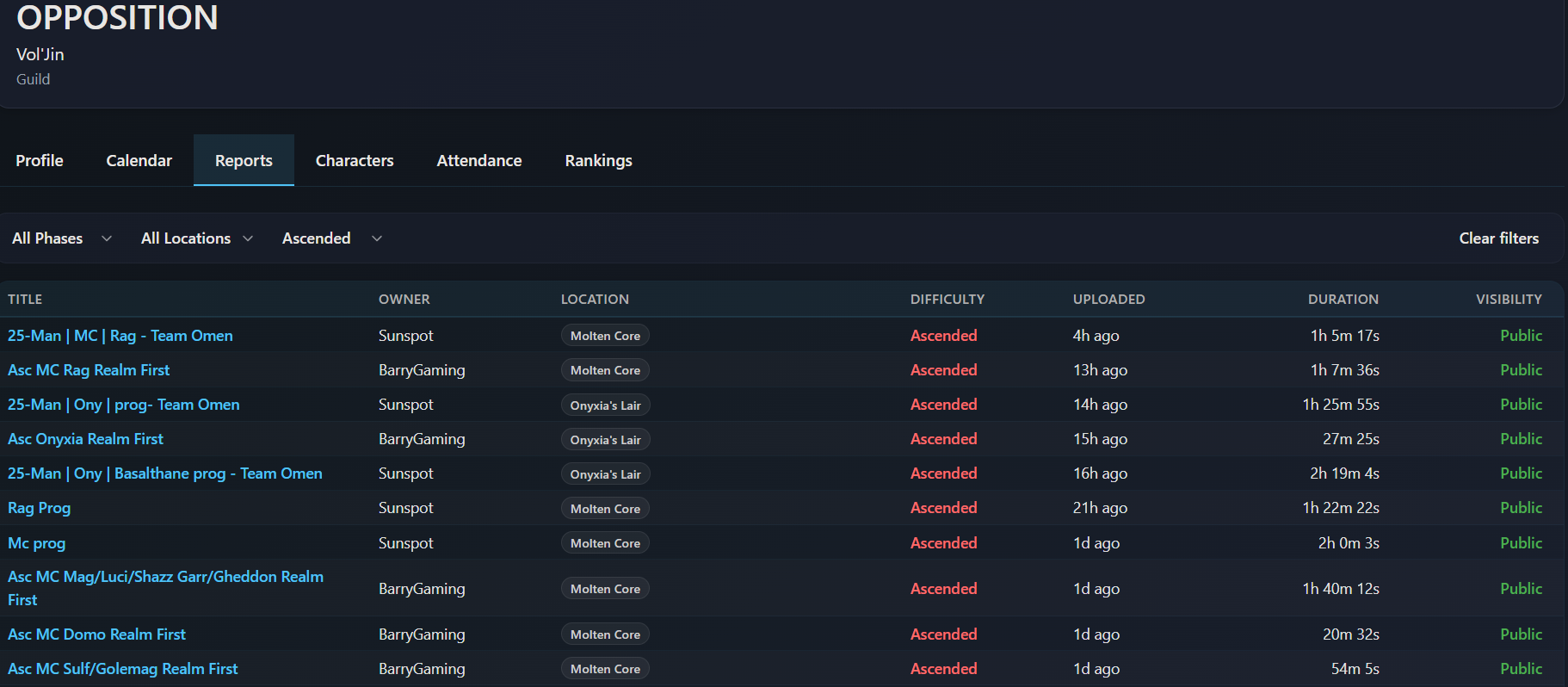Click the OWNER column header
Image resolution: width=1568 pixels, height=687 pixels.
pos(404,300)
